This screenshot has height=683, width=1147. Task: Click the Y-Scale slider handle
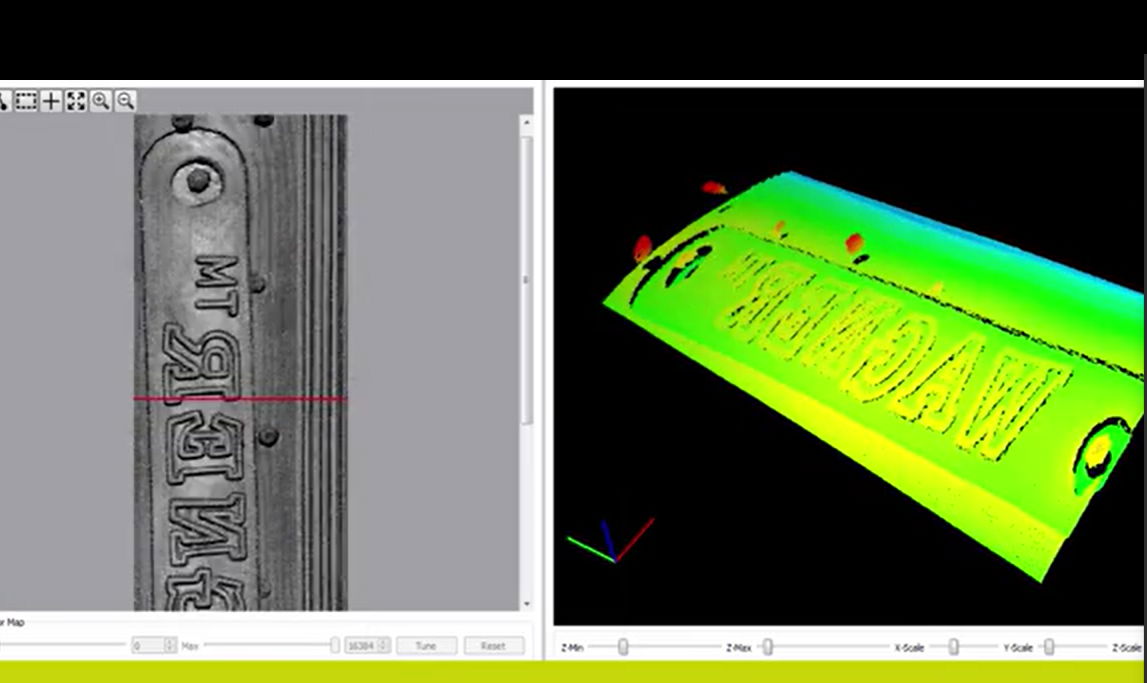1048,647
